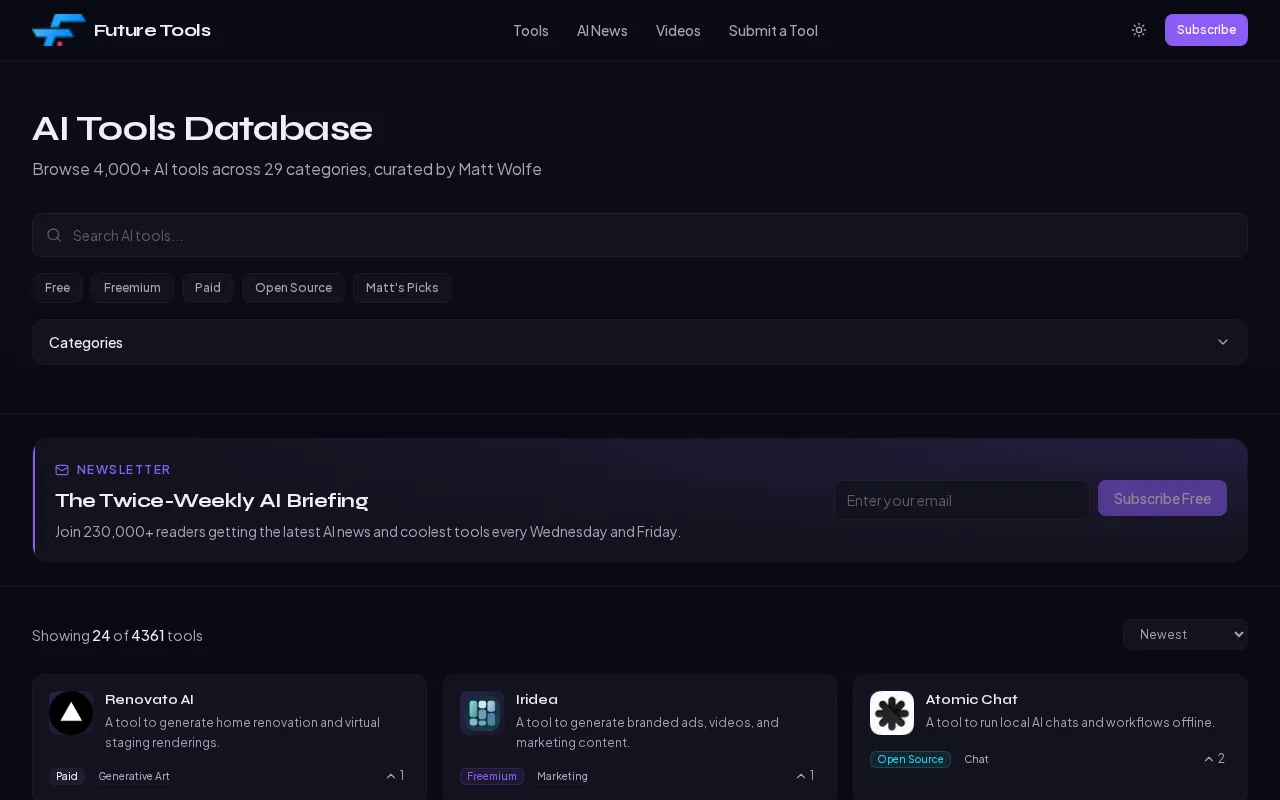Open the Renovato AI title link
This screenshot has height=800, width=1280.
pyautogui.click(x=149, y=699)
